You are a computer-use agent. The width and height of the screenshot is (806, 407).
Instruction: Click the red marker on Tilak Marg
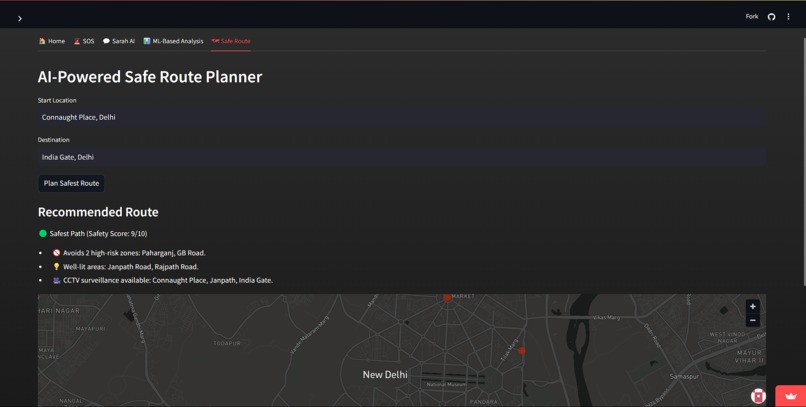point(522,350)
